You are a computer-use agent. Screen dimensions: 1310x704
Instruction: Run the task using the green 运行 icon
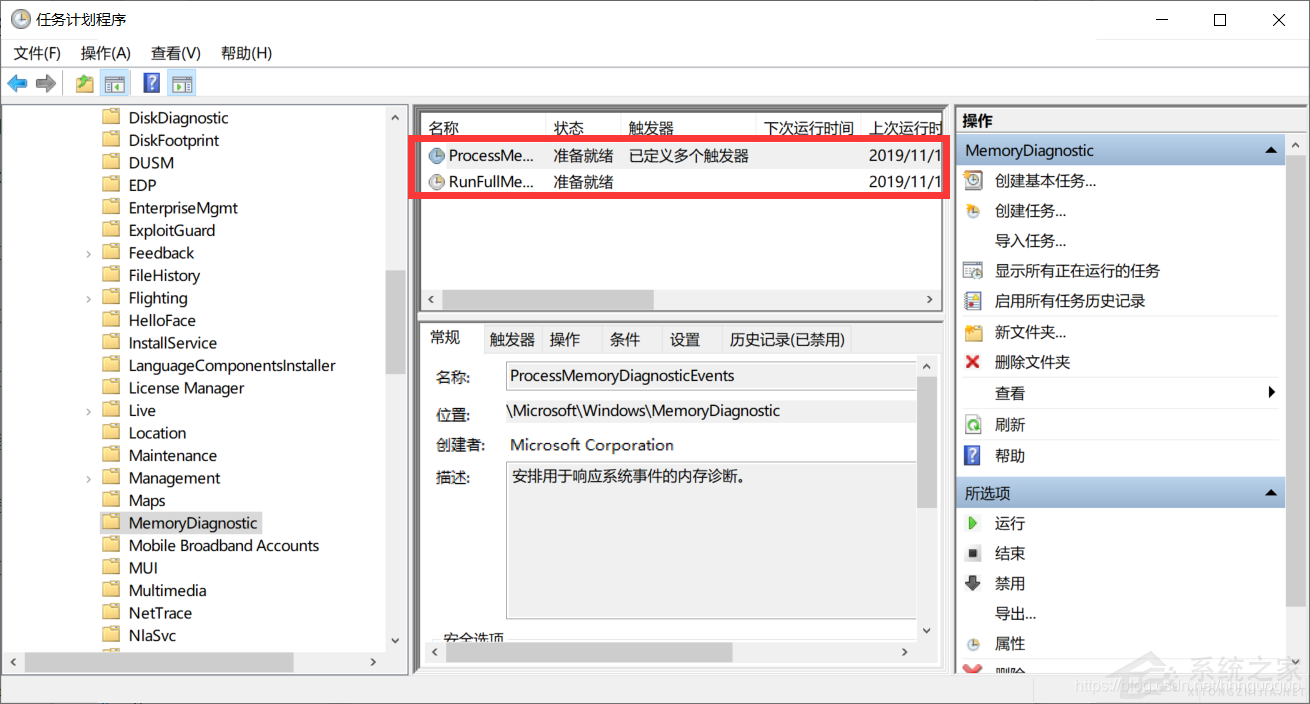coord(972,523)
